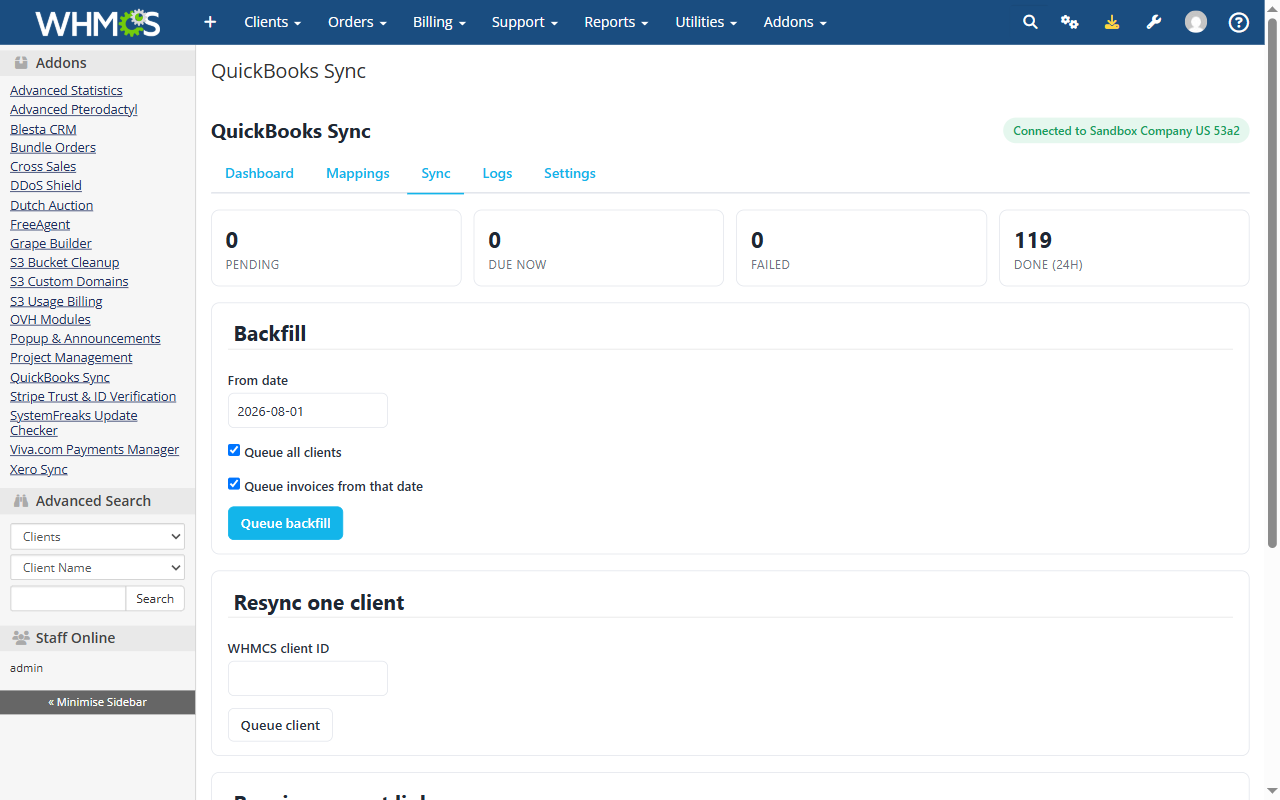Open the Grape Builder link

51,243
